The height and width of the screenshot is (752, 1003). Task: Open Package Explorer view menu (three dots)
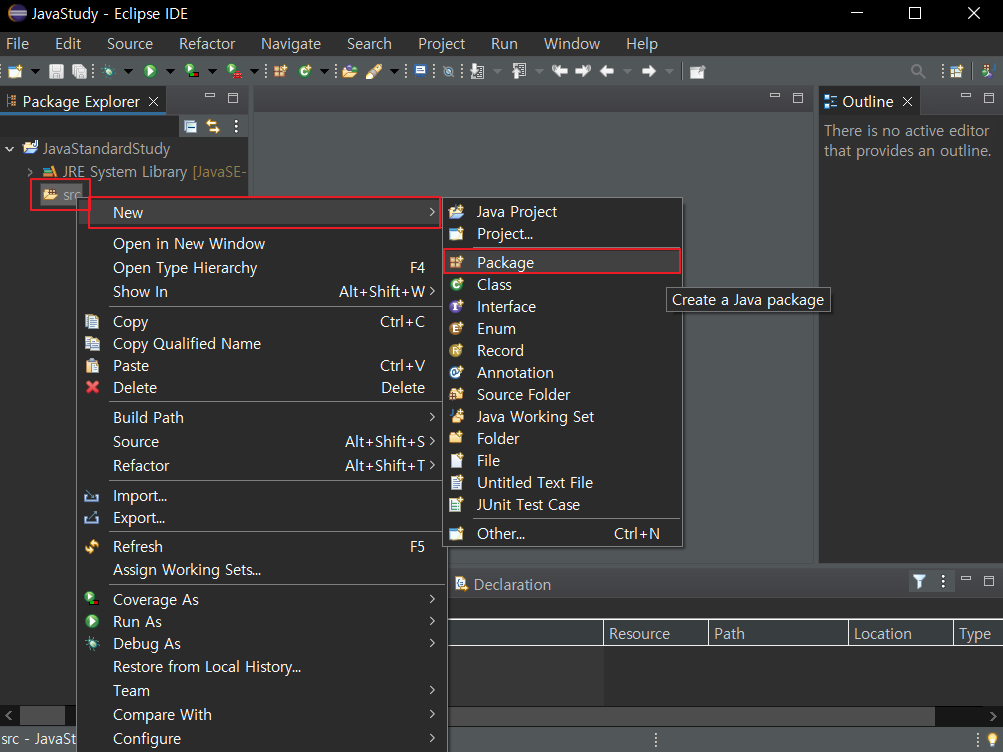236,127
